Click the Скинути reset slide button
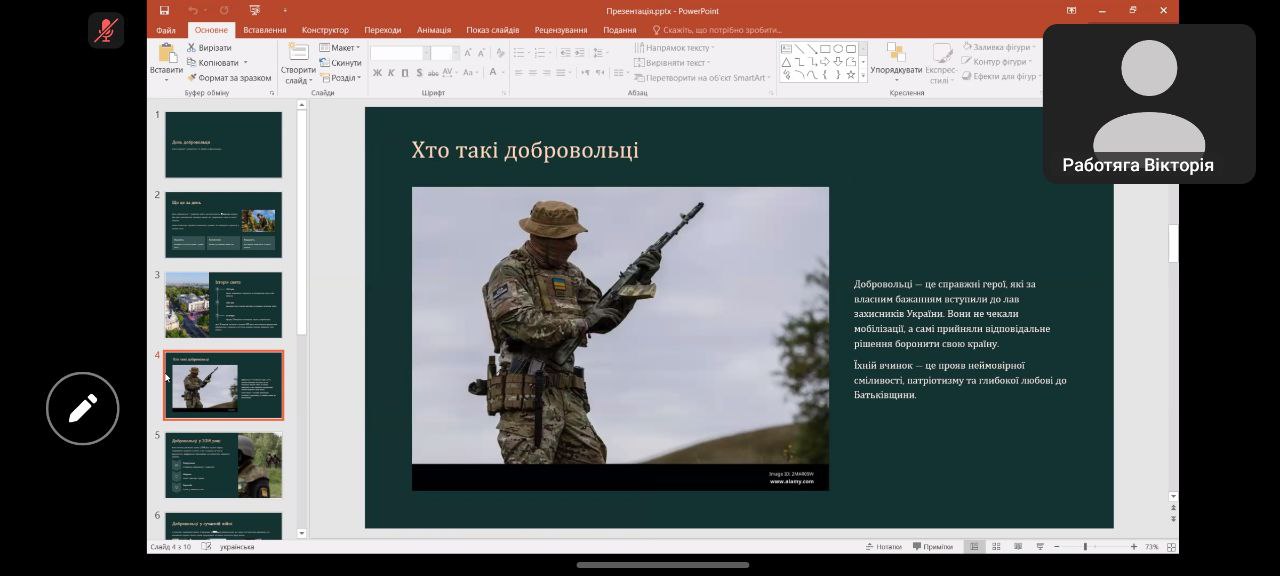 click(x=341, y=62)
